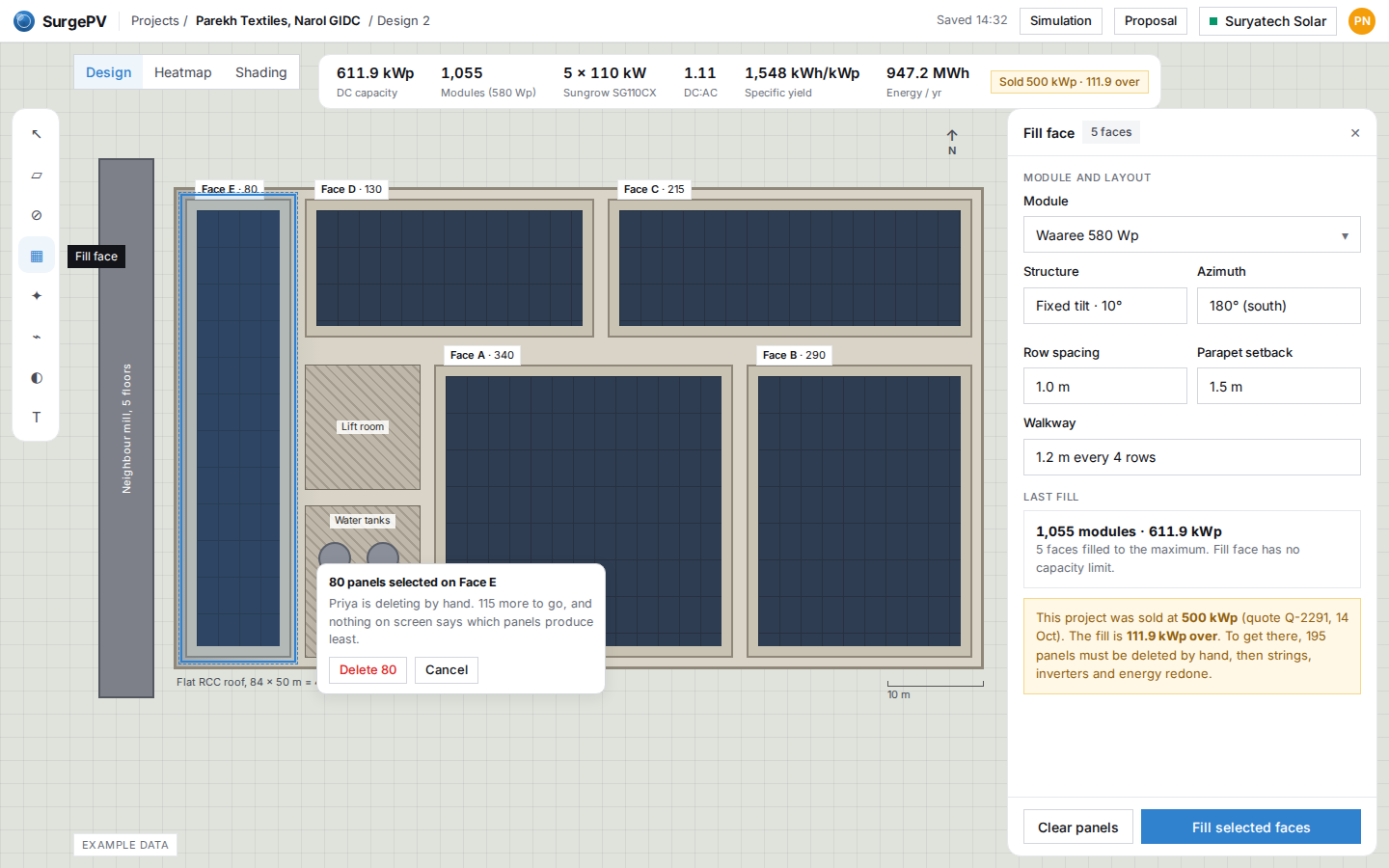Open the Projects breadcrumb
Viewport: 1389px width, 868px height.
point(155,20)
